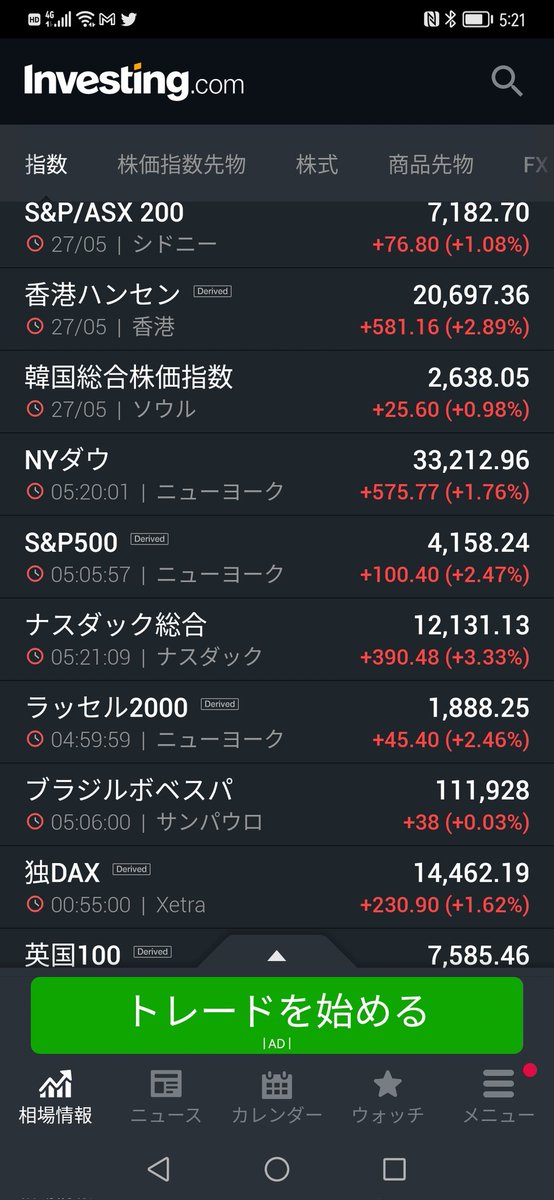This screenshot has width=554, height=1200.
Task: Tap the Android recent apps square
Action: click(395, 1168)
